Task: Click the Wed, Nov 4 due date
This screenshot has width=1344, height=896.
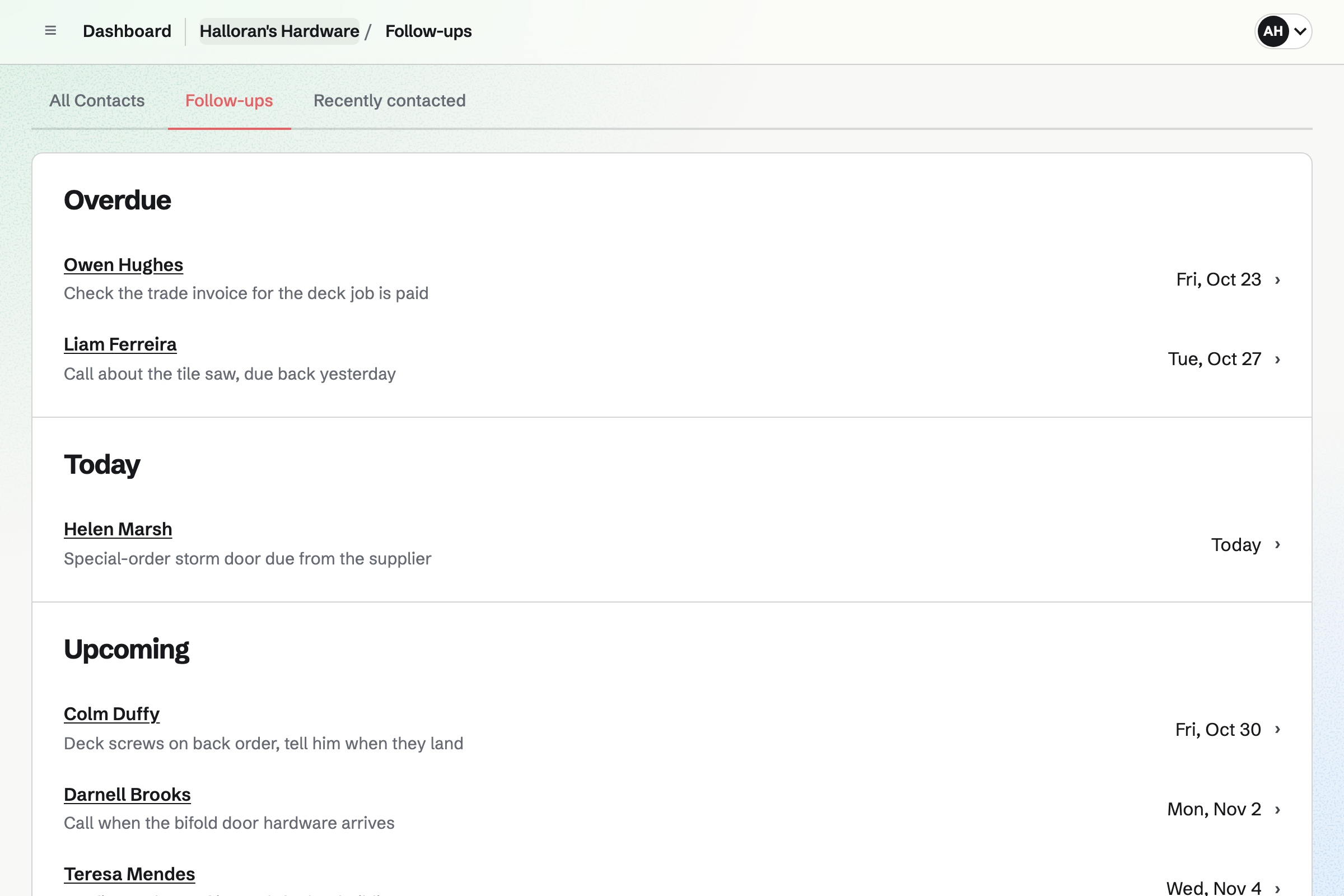Action: click(1213, 888)
